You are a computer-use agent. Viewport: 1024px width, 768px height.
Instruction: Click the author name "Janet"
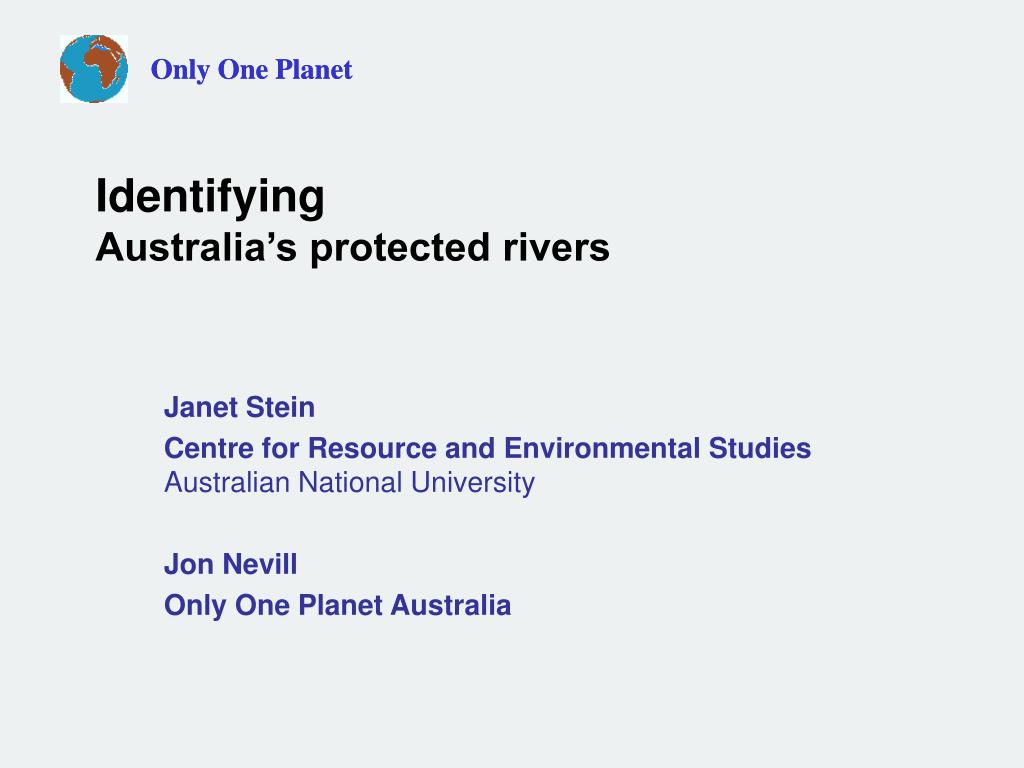(x=200, y=407)
